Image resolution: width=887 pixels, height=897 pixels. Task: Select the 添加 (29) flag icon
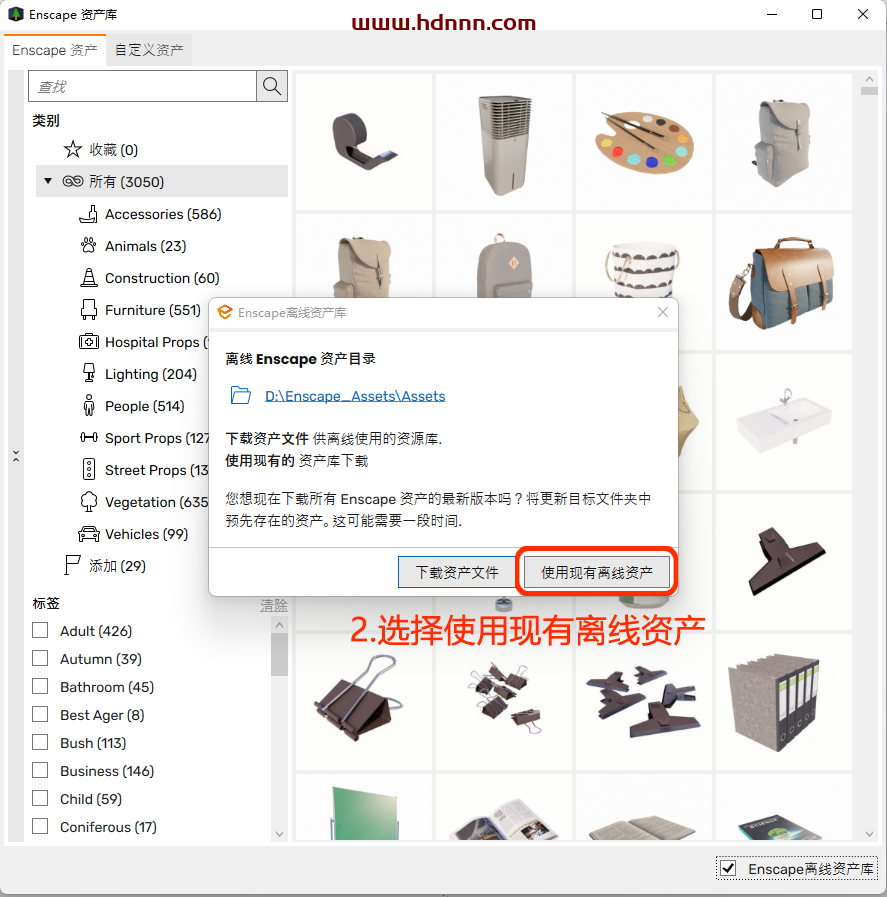72,566
